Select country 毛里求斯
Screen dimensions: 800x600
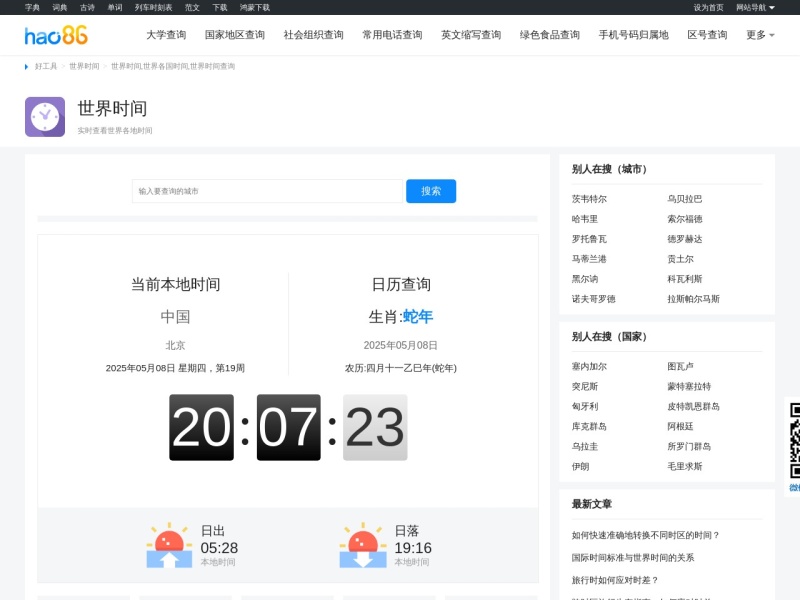[x=685, y=466]
